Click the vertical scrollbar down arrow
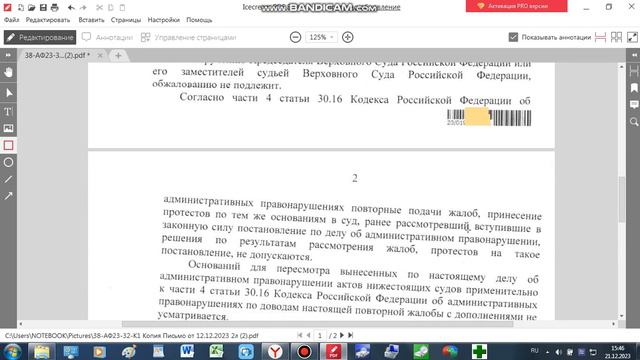The height and width of the screenshot is (360, 640). click(622, 316)
